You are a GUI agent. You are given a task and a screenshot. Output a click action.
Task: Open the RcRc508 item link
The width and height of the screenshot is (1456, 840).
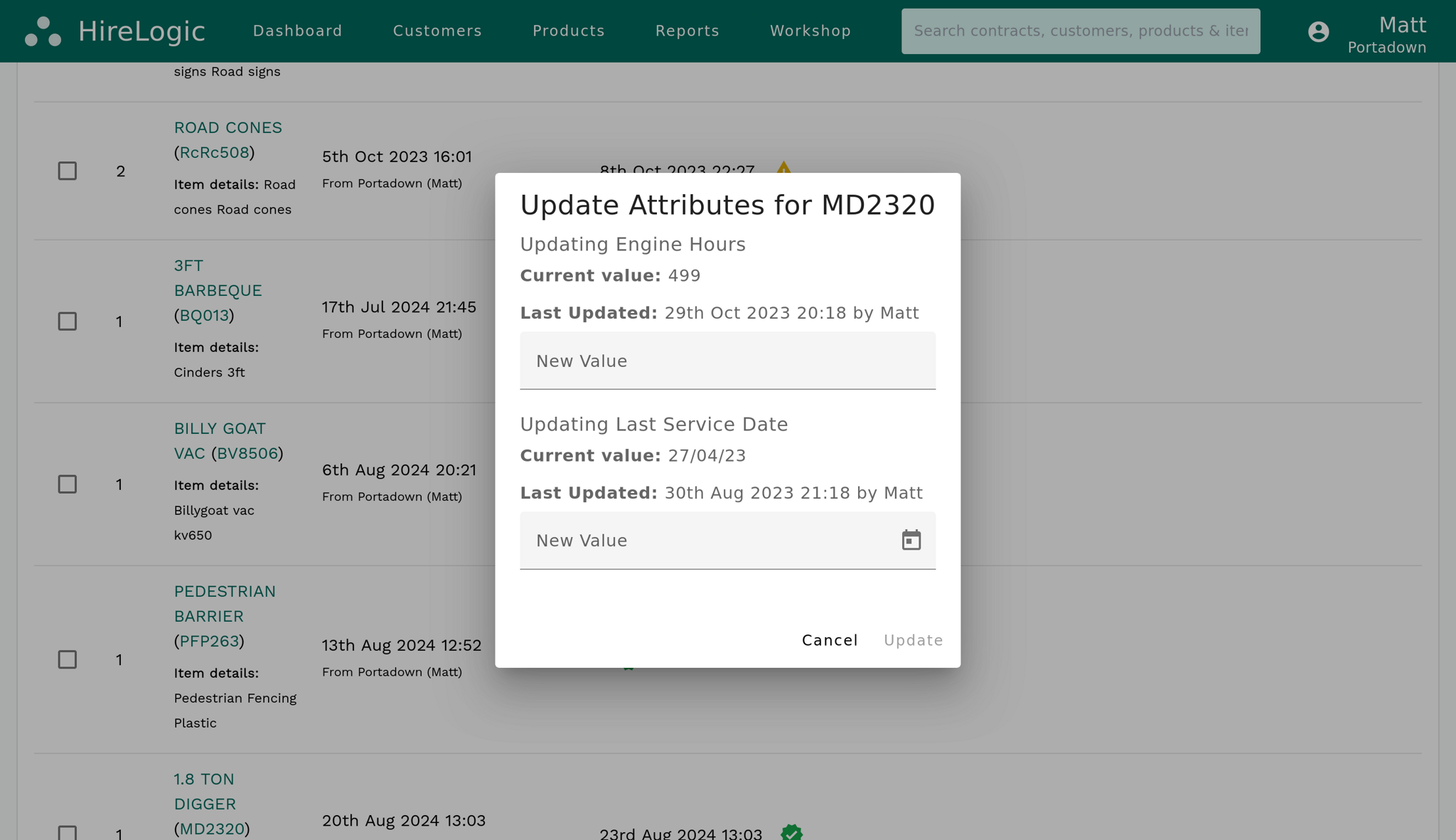pos(214,152)
